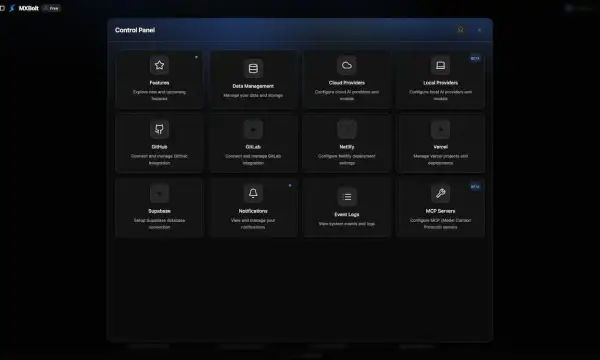Click the BETA badge on MCP Servers

pyautogui.click(x=475, y=187)
